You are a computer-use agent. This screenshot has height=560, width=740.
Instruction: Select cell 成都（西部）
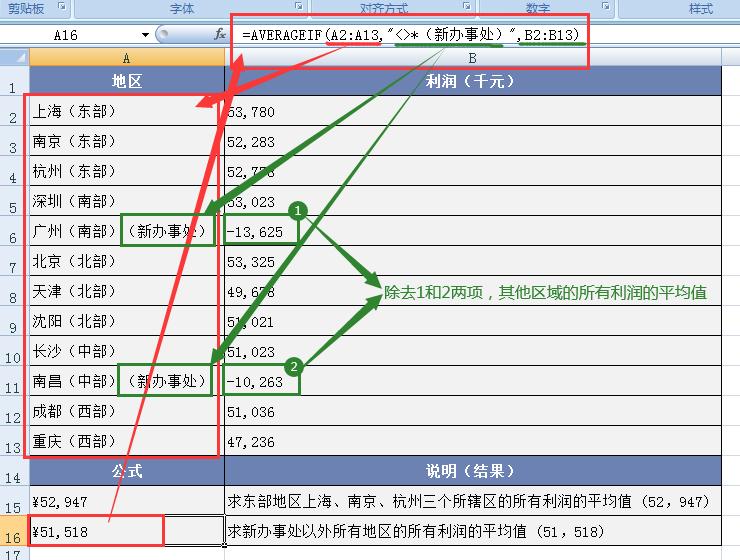click(x=127, y=411)
